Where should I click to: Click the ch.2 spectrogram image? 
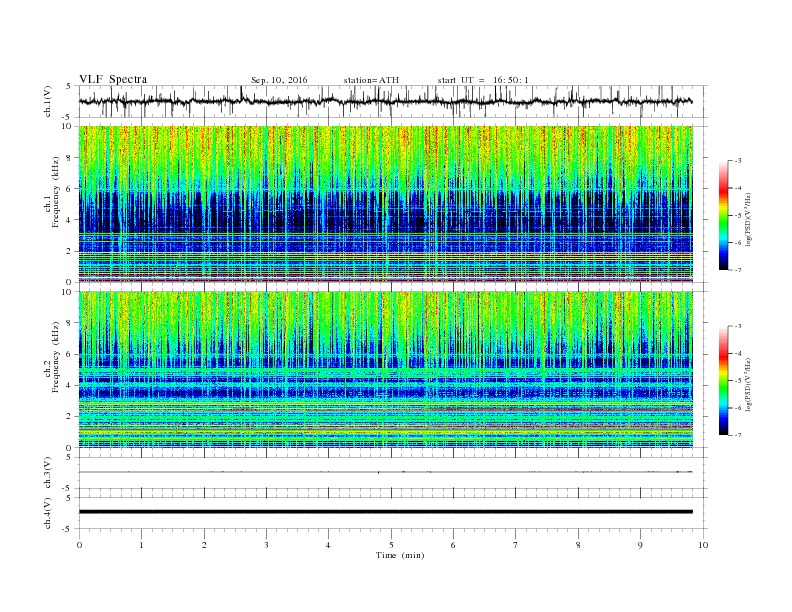(386, 369)
